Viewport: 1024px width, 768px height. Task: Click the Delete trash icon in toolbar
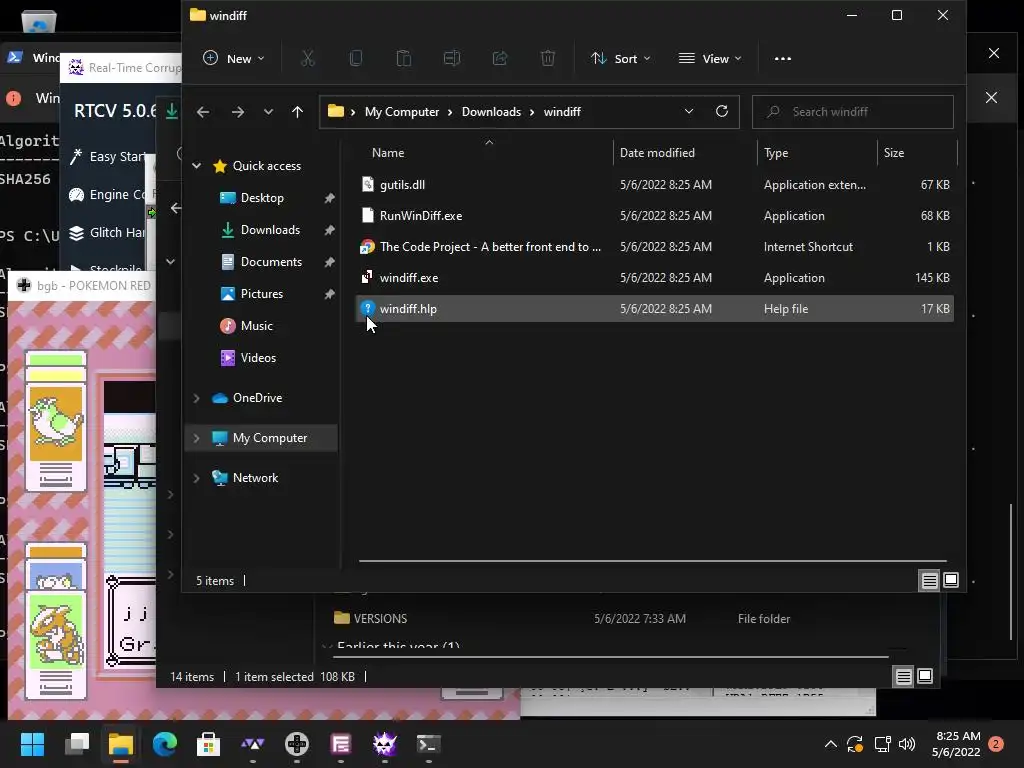548,59
